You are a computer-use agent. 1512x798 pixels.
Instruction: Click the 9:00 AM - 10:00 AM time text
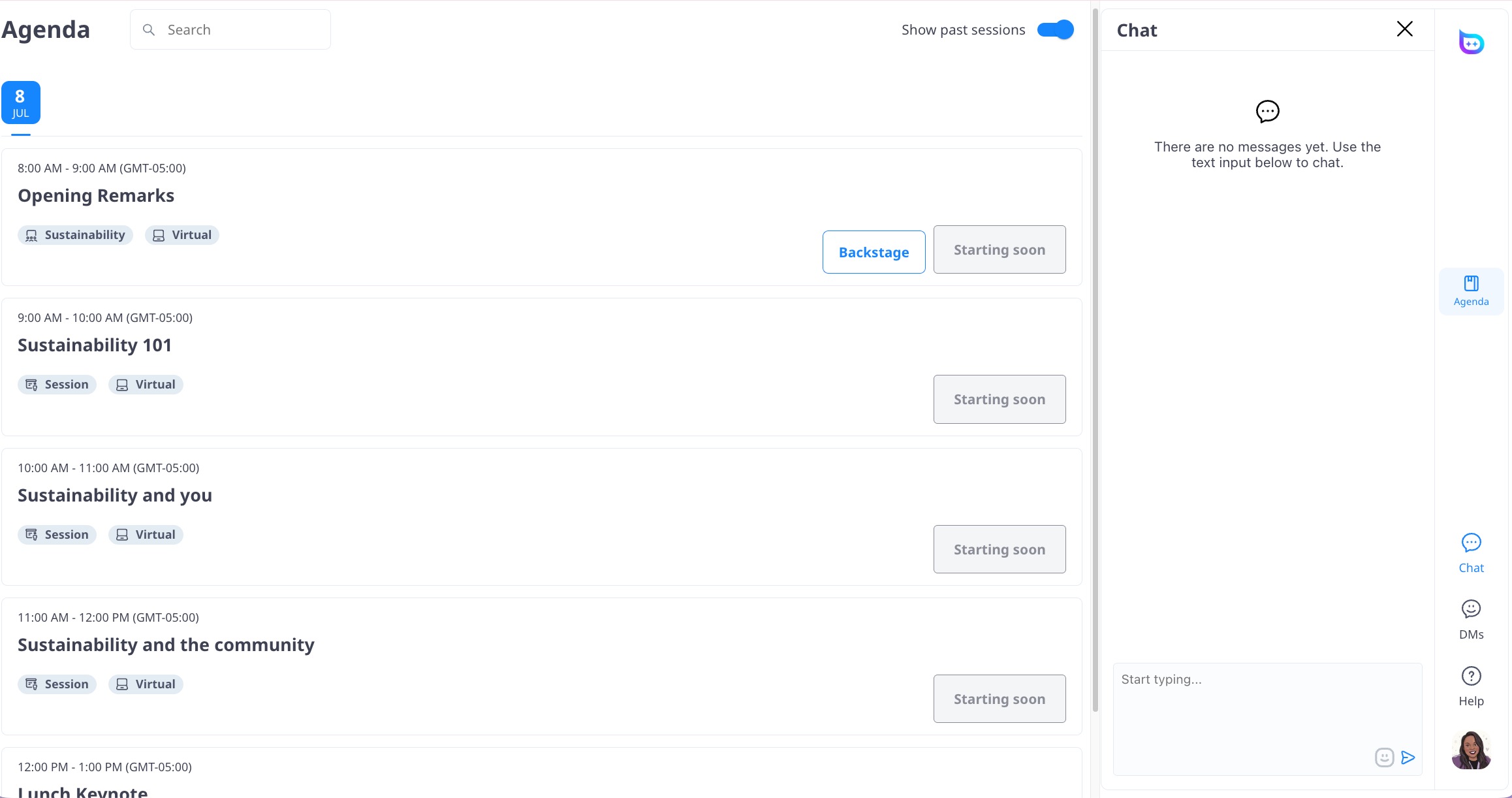click(x=105, y=318)
